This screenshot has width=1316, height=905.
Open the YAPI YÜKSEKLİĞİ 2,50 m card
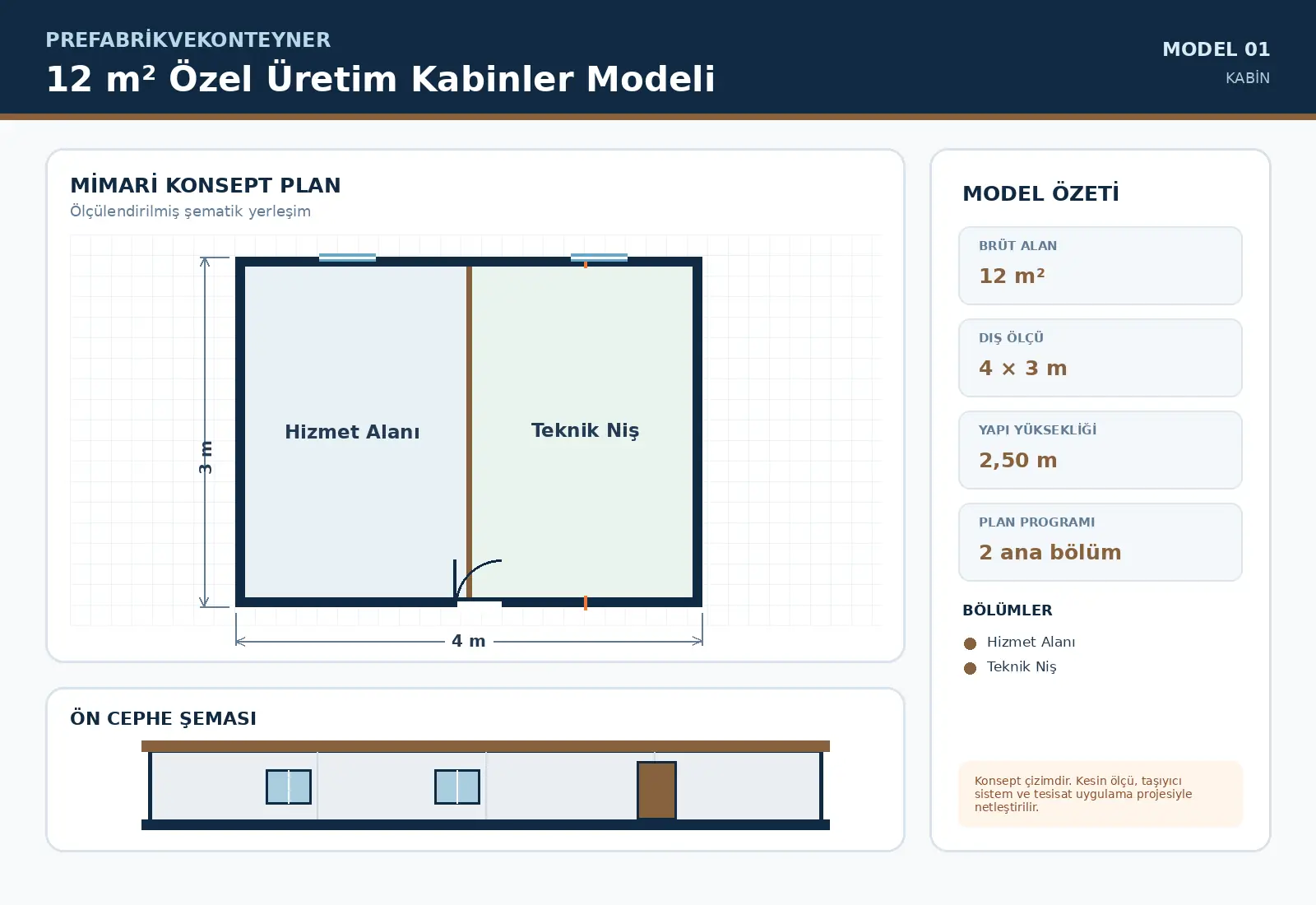pyautogui.click(x=1101, y=450)
